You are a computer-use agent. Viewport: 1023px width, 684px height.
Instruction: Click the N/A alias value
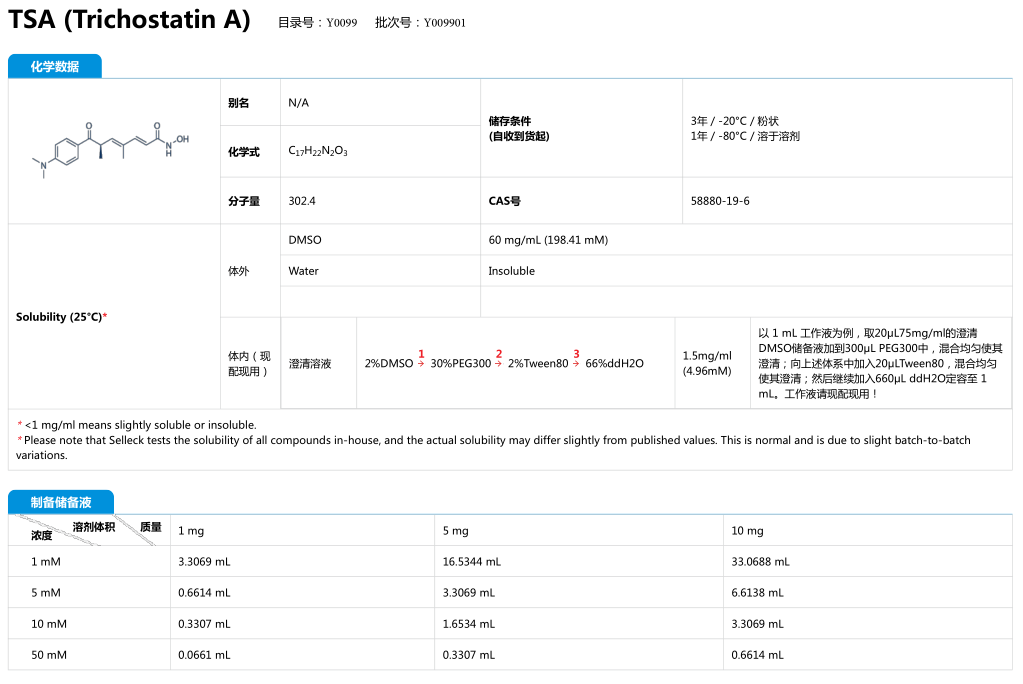[299, 103]
